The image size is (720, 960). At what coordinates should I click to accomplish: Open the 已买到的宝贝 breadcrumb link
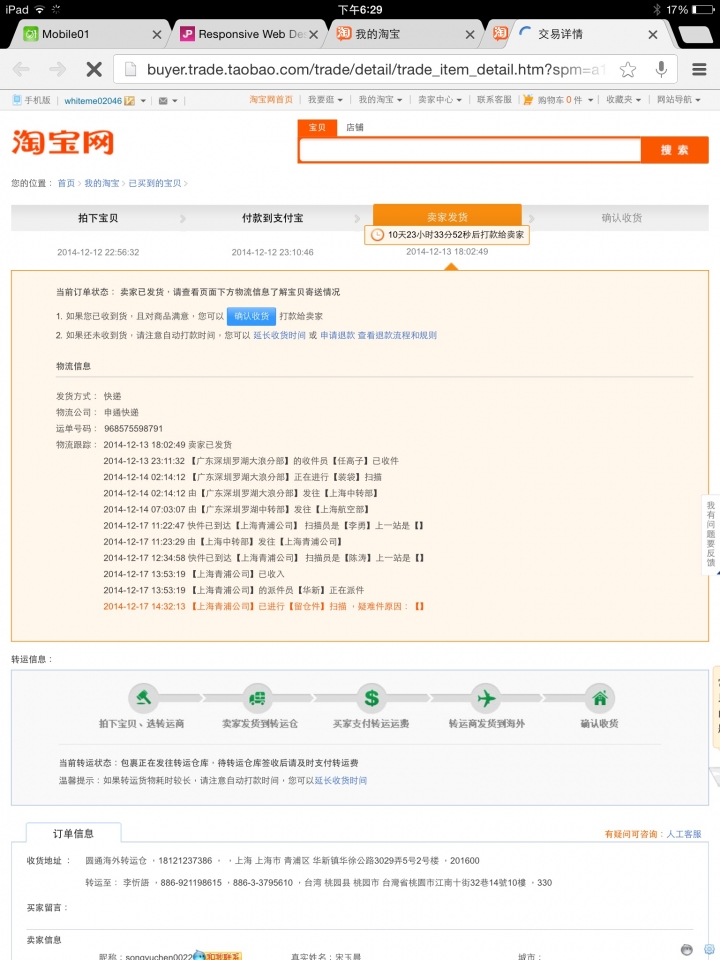point(155,183)
